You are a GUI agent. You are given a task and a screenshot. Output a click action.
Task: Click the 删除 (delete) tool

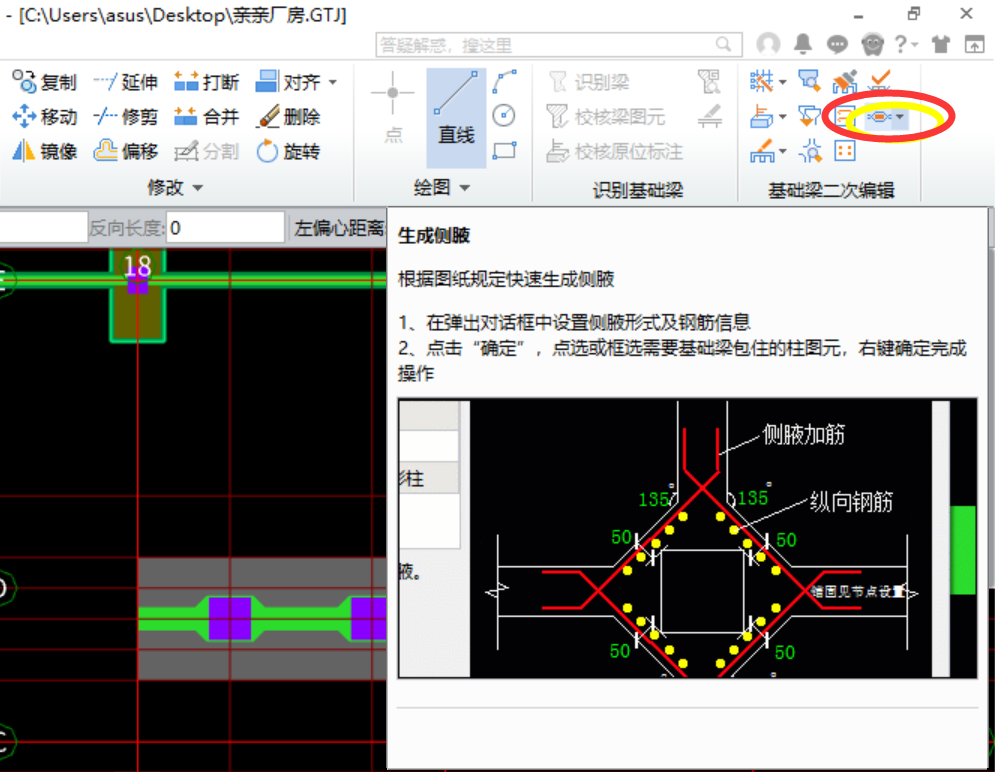coord(289,117)
